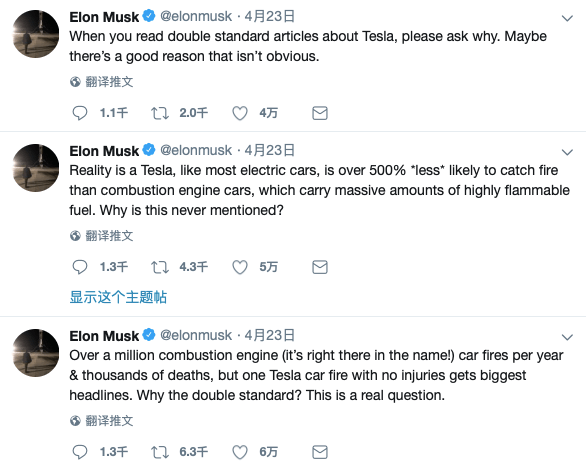Viewport: 586px width, 473px height.
Task: Open the first tweet's chevron menu
Action: 567,18
